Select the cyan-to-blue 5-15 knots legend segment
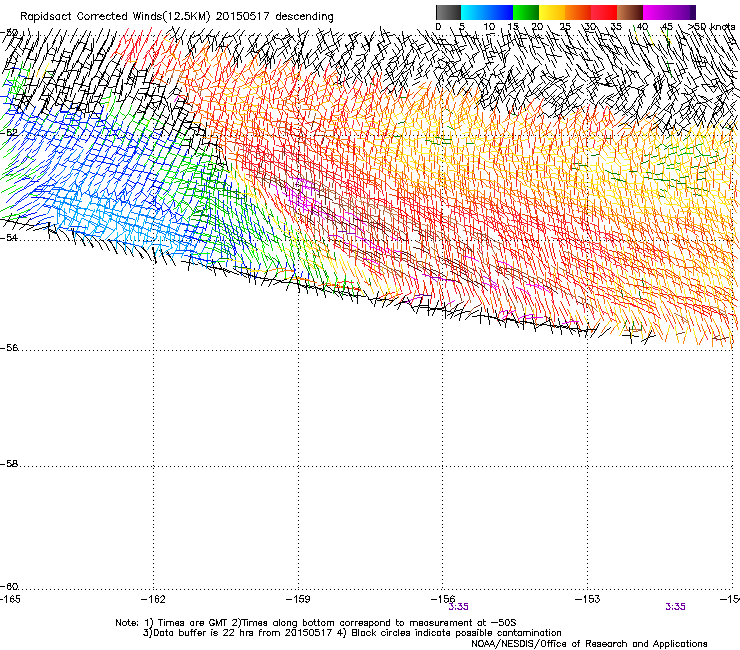 pyautogui.click(x=487, y=12)
